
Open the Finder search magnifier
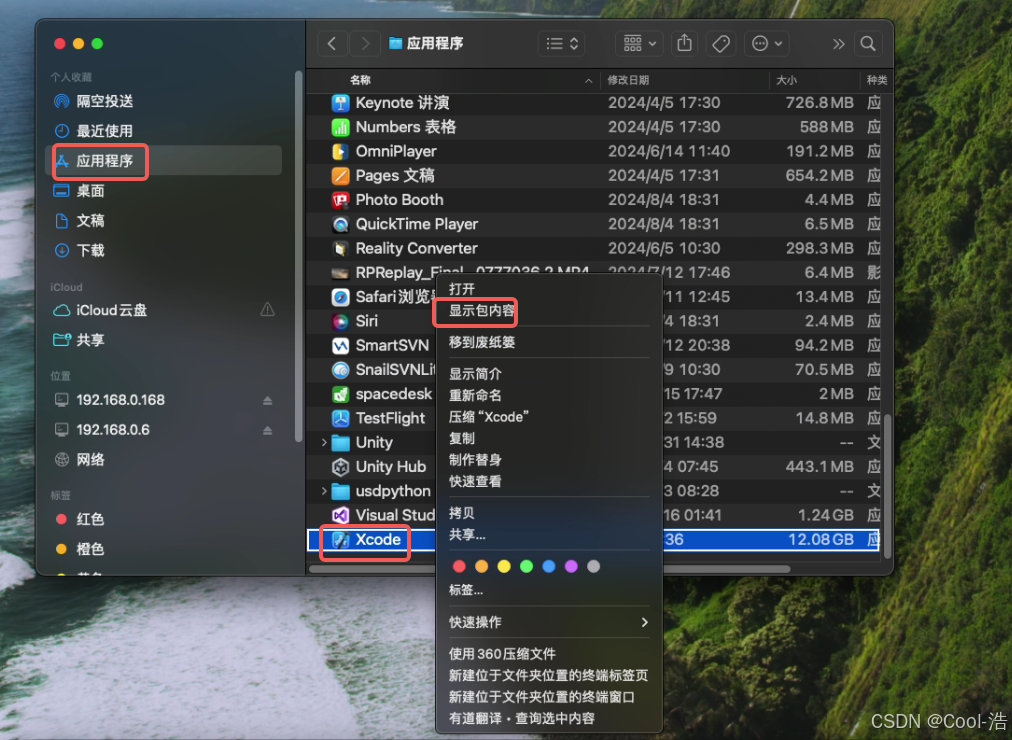click(x=868, y=43)
